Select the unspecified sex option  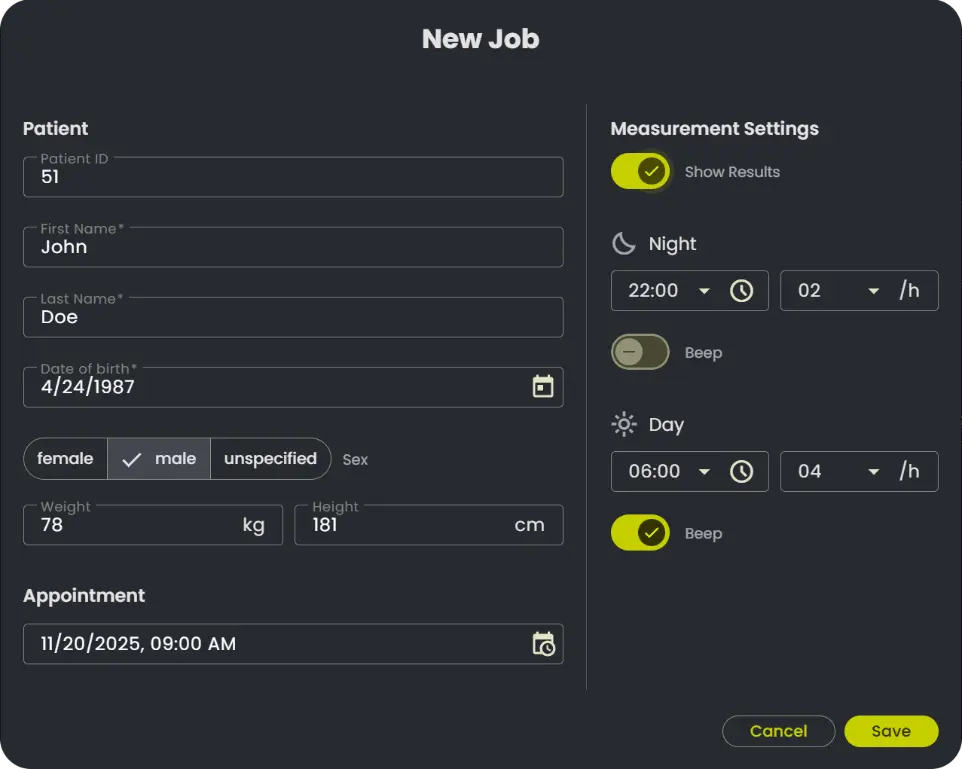point(270,459)
